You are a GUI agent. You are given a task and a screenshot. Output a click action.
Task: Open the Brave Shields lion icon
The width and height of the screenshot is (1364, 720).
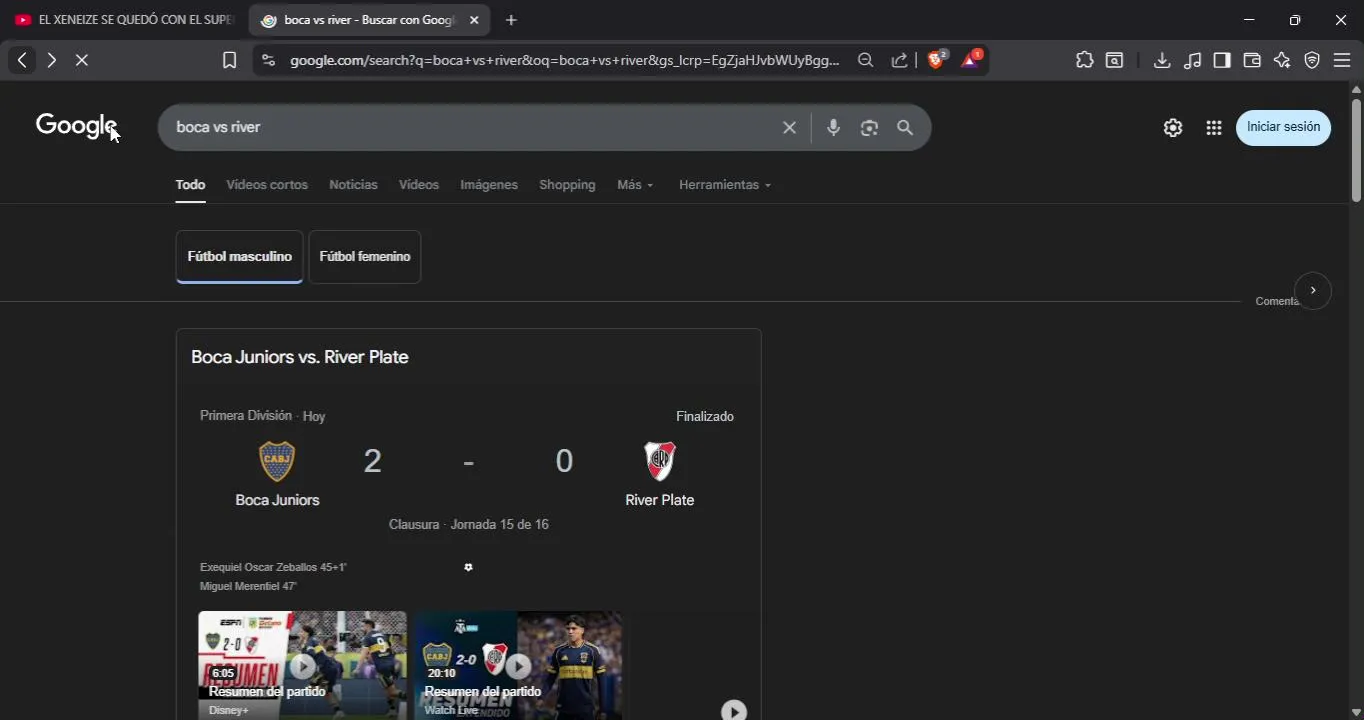click(x=937, y=60)
